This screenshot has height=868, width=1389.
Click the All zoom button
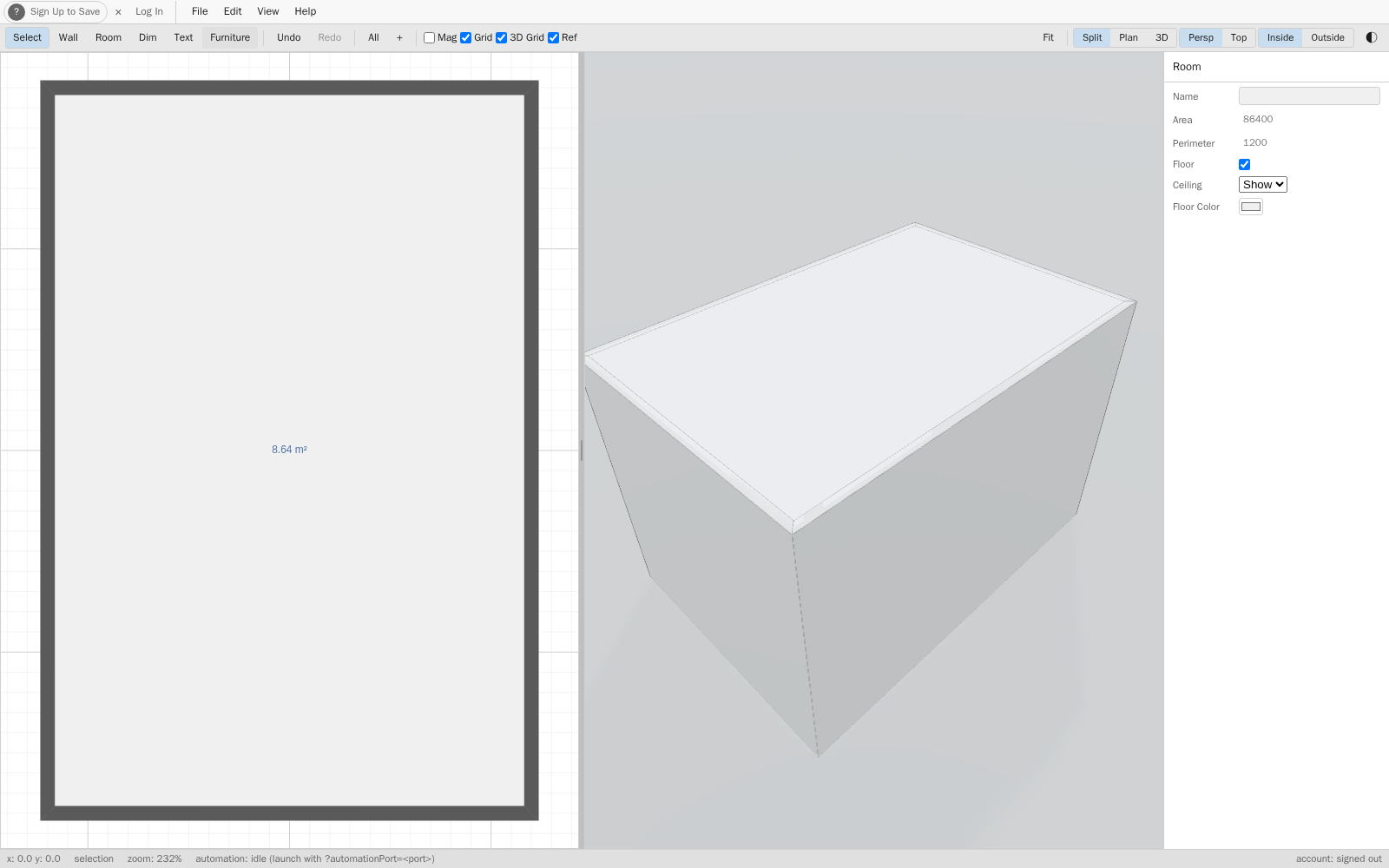(x=374, y=37)
